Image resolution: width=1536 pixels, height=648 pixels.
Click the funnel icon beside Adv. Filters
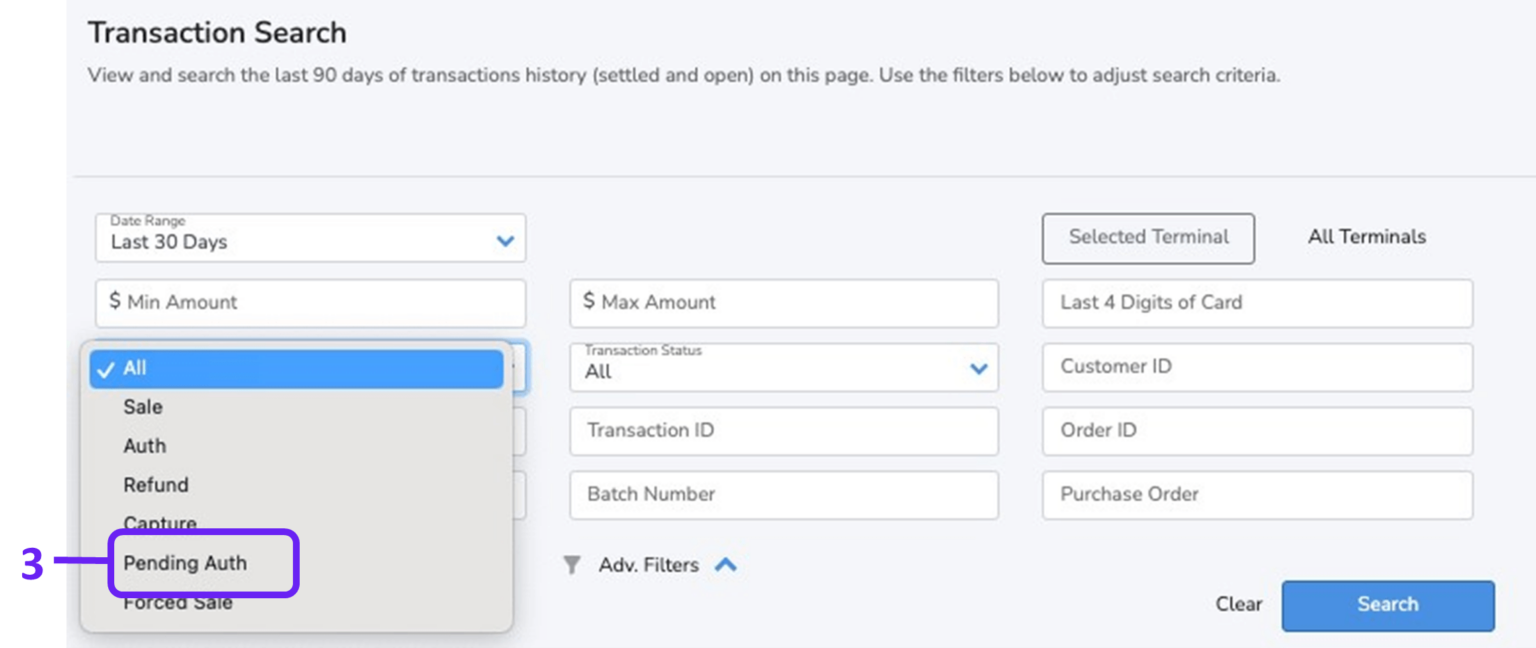click(571, 565)
